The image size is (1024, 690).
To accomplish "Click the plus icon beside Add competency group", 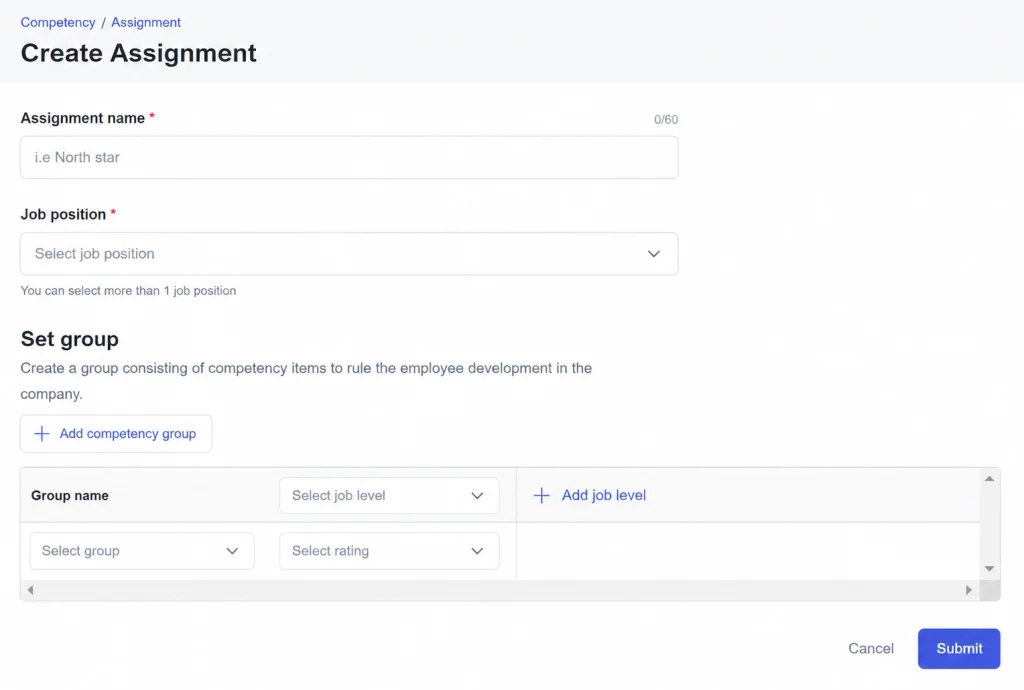I will pos(42,433).
